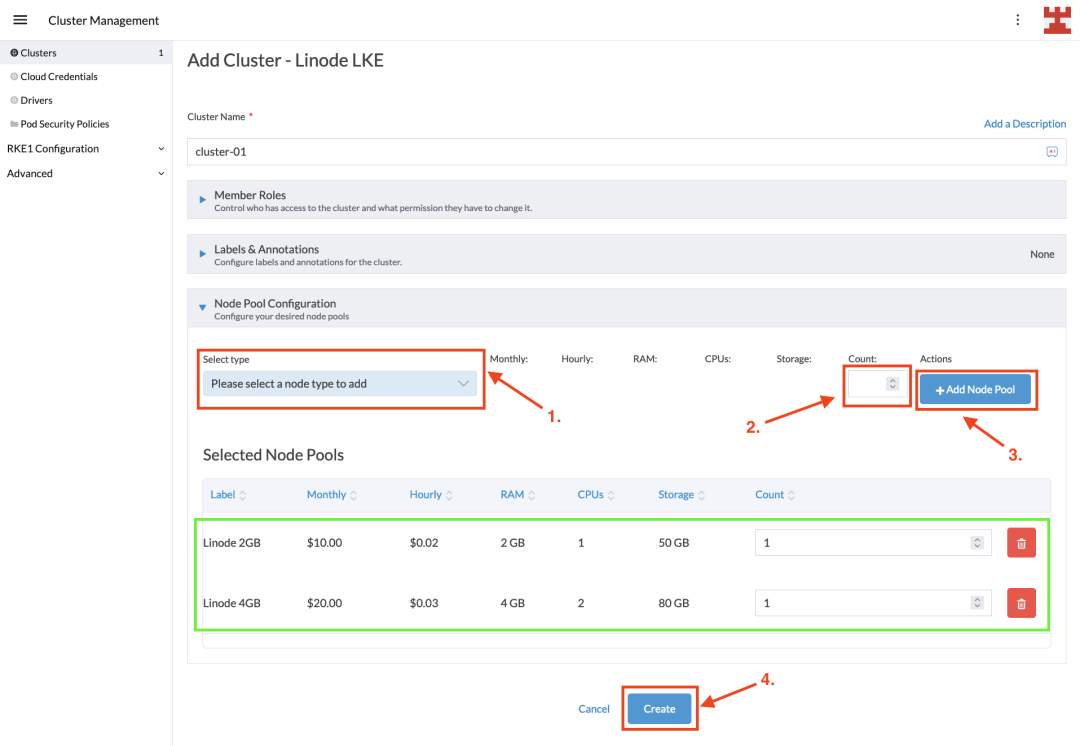The width and height of the screenshot is (1080, 746).
Task: Click the vertical three-dot options menu
Action: [1018, 20]
